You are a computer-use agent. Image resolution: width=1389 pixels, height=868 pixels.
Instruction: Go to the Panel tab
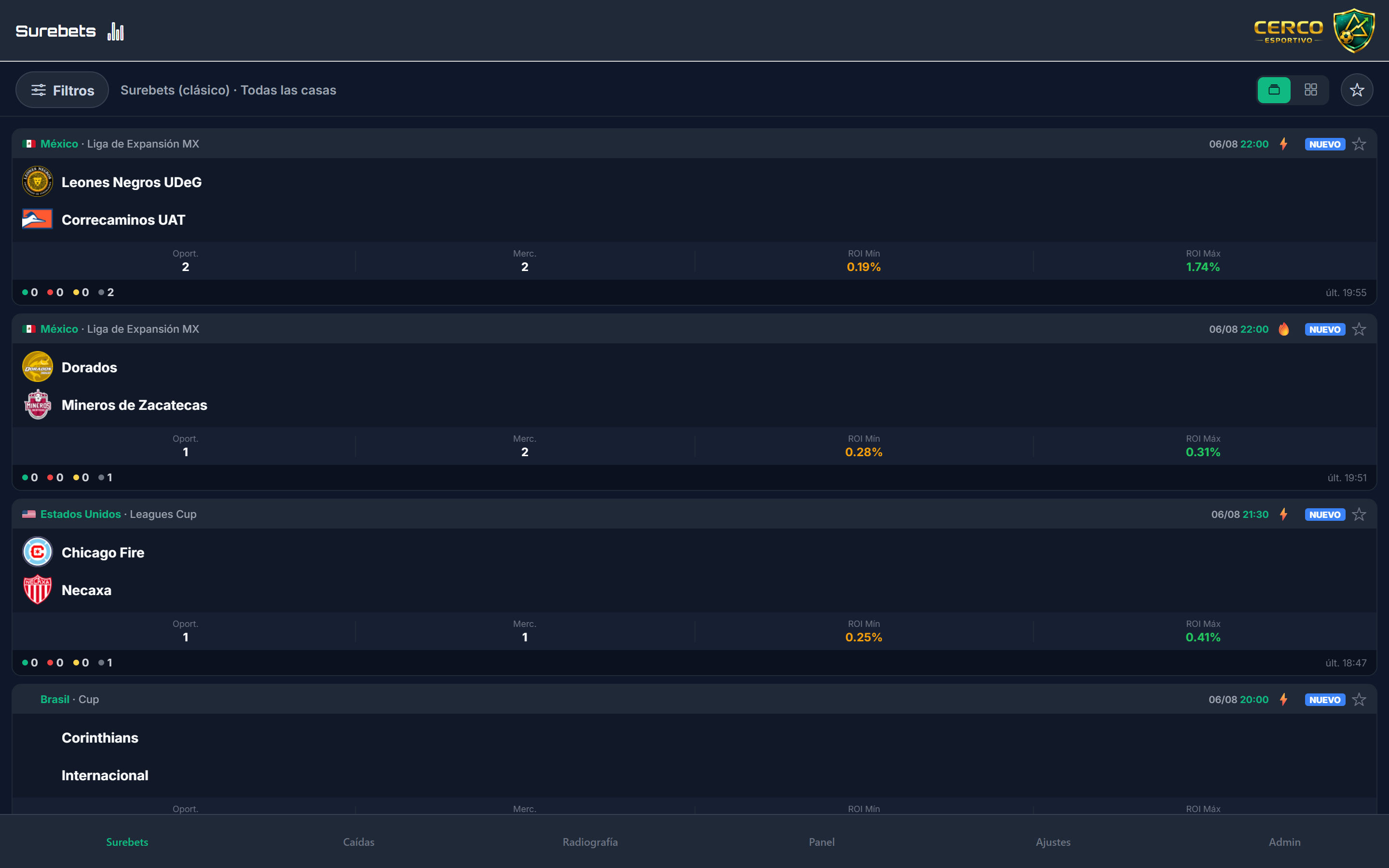coord(821,842)
